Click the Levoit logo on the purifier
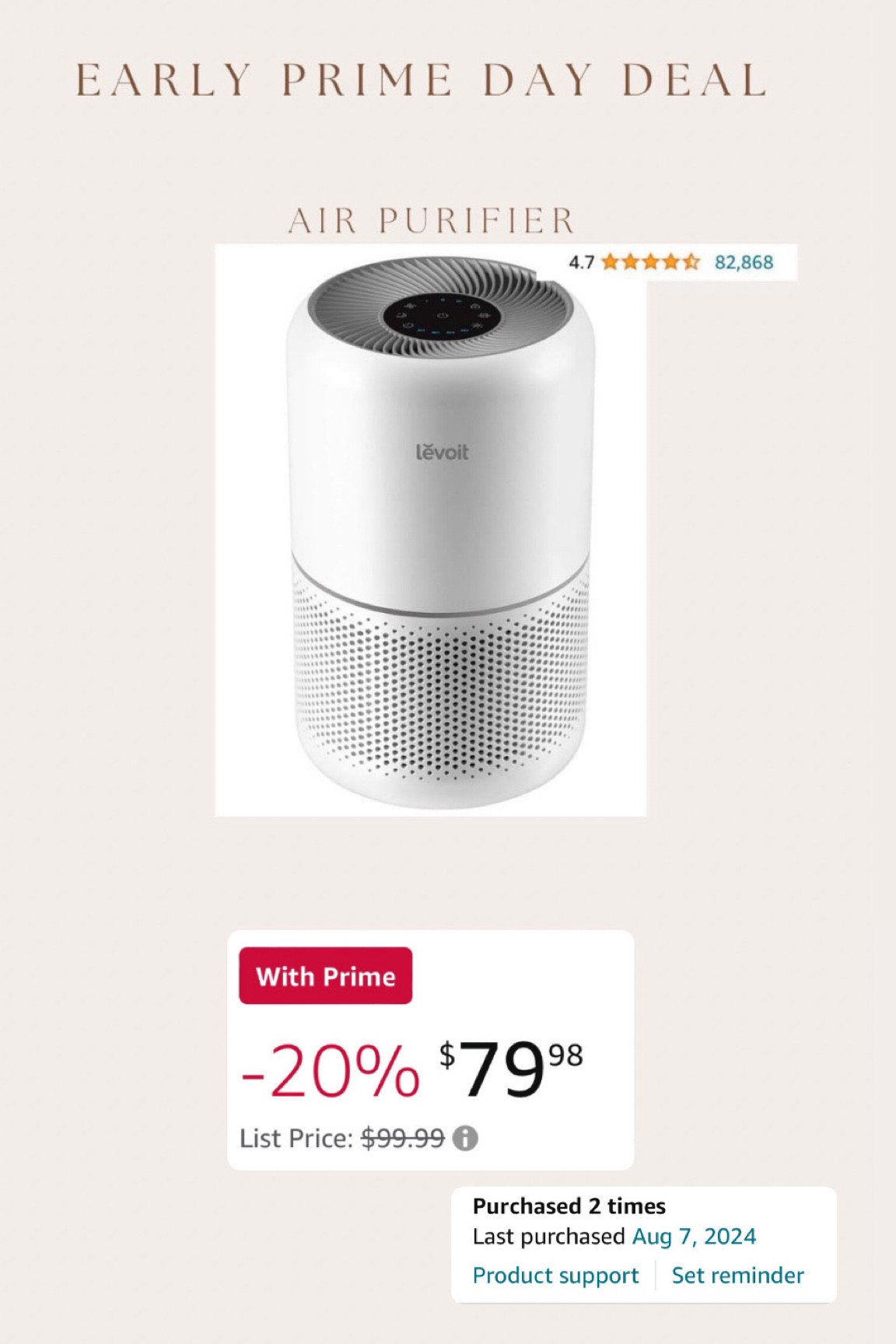The width and height of the screenshot is (896, 1344). (x=443, y=451)
